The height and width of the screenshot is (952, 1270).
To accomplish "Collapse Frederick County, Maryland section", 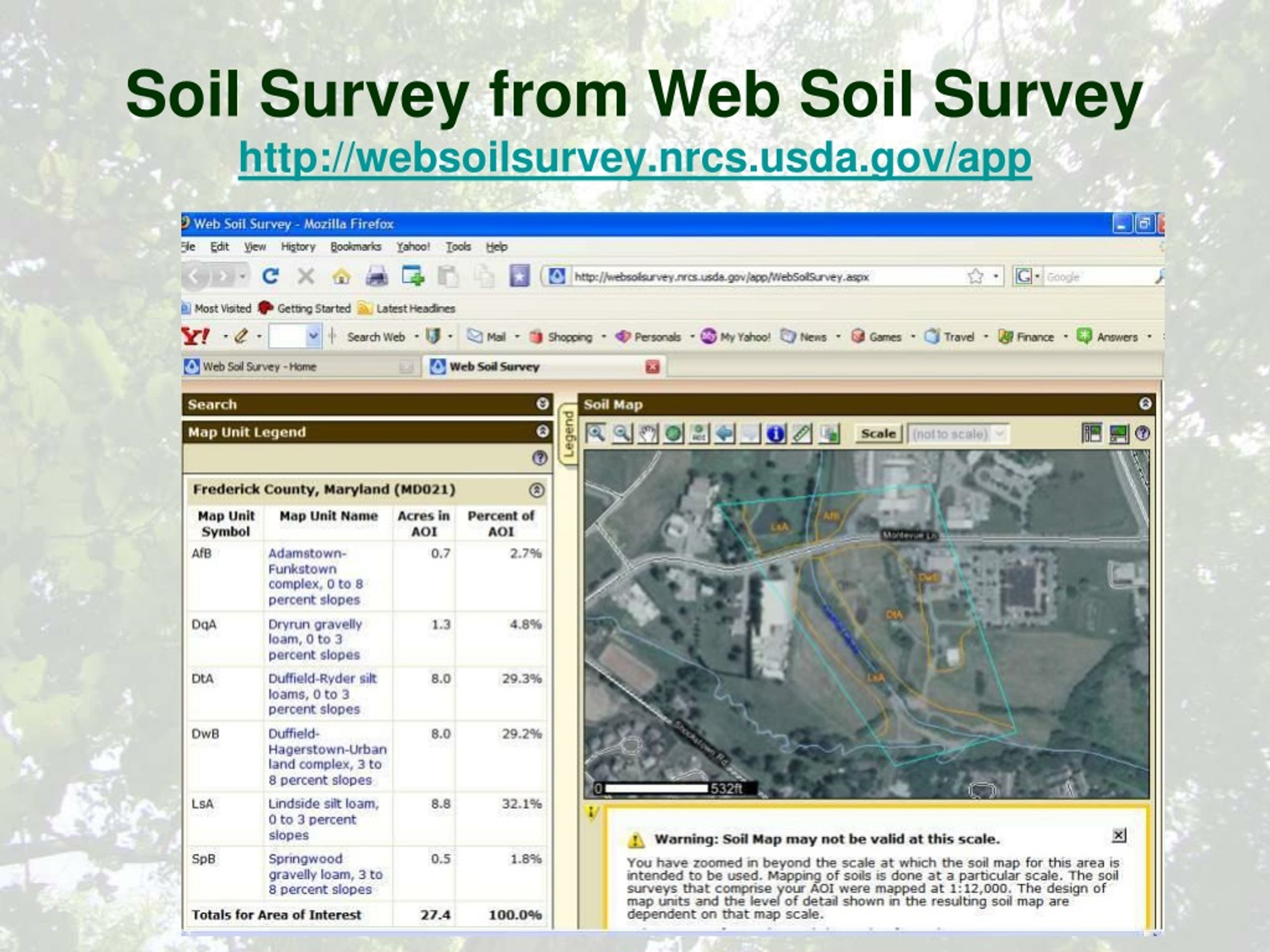I will 536,490.
